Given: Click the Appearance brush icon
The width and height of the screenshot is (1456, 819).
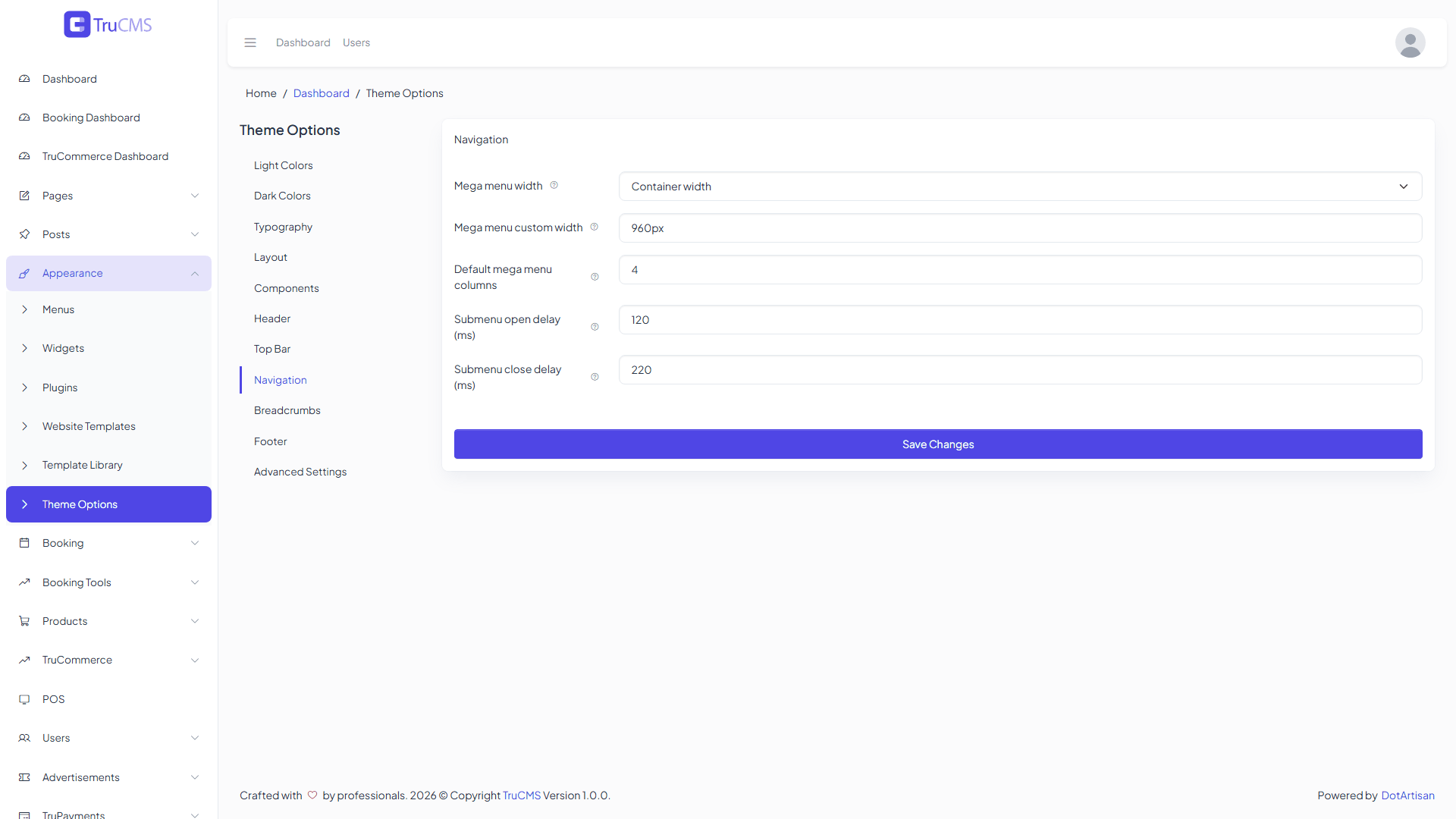Looking at the screenshot, I should point(24,274).
